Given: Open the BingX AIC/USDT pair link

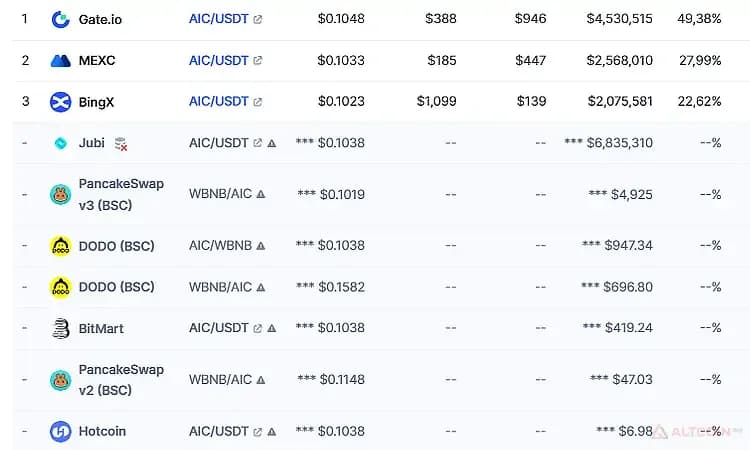Looking at the screenshot, I should click(219, 101).
